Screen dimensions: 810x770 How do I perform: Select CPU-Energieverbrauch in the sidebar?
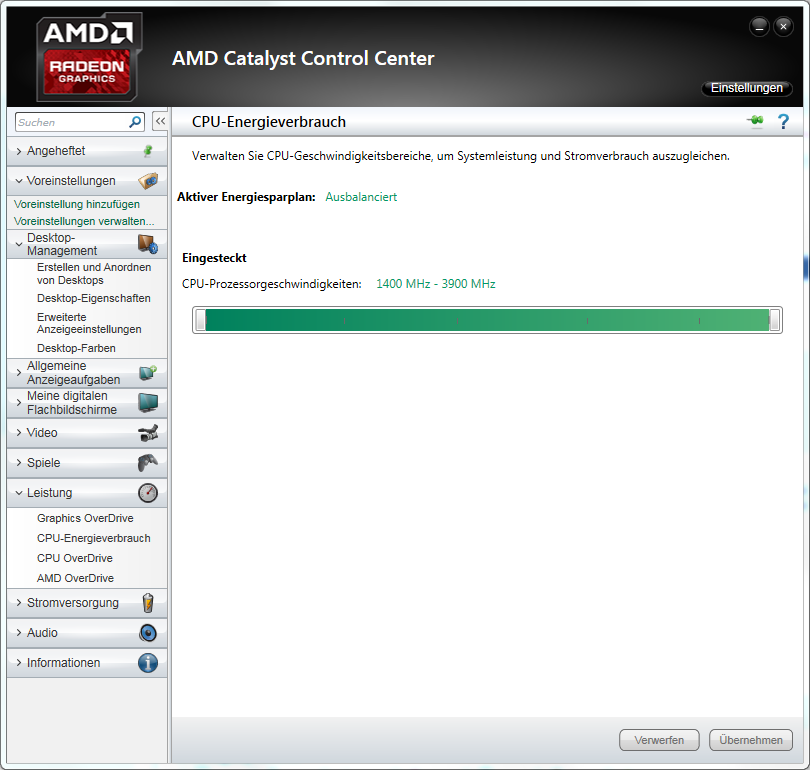pyautogui.click(x=94, y=538)
